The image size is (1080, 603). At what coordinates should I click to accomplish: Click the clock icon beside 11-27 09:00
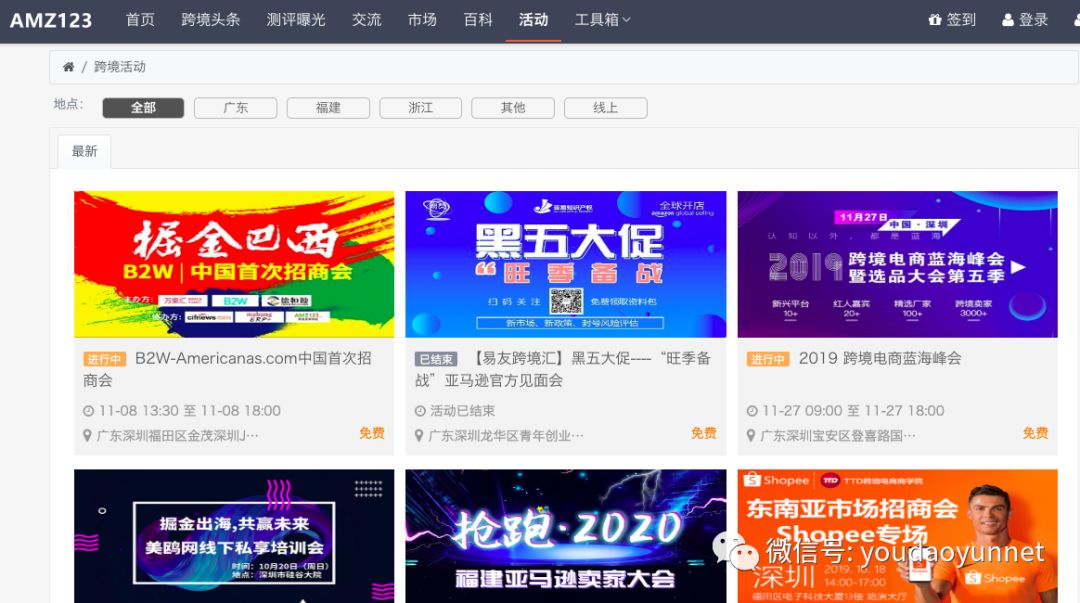click(x=752, y=411)
